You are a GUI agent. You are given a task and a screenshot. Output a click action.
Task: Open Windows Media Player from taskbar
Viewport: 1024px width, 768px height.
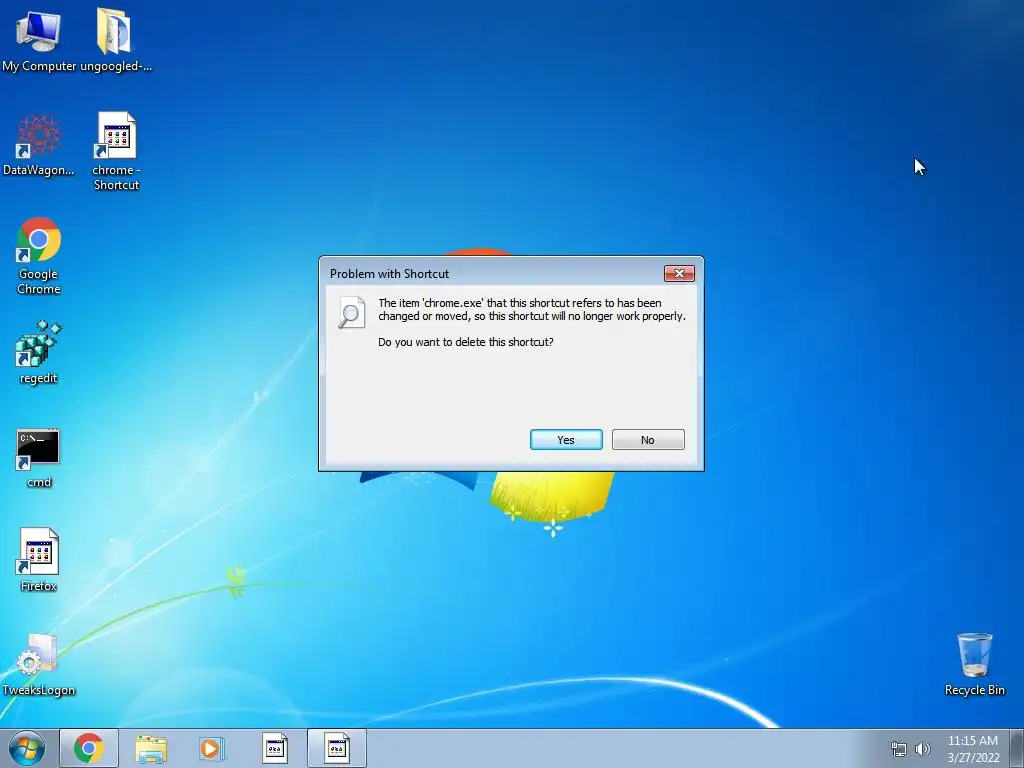(212, 748)
